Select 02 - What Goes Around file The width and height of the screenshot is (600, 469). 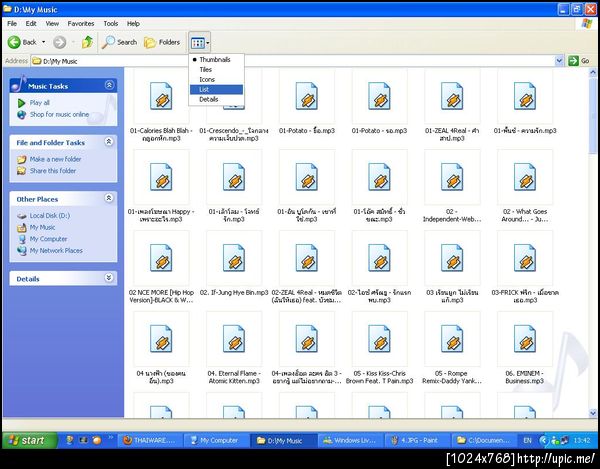[525, 178]
